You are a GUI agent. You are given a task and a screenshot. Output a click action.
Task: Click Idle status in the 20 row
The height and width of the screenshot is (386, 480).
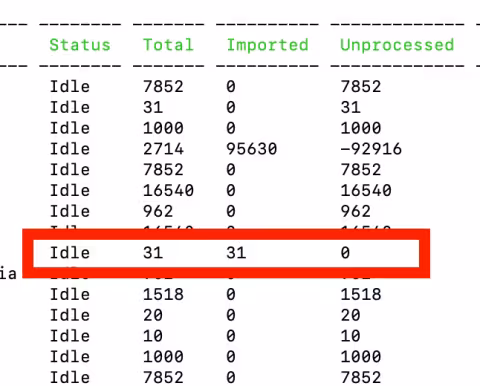70,315
